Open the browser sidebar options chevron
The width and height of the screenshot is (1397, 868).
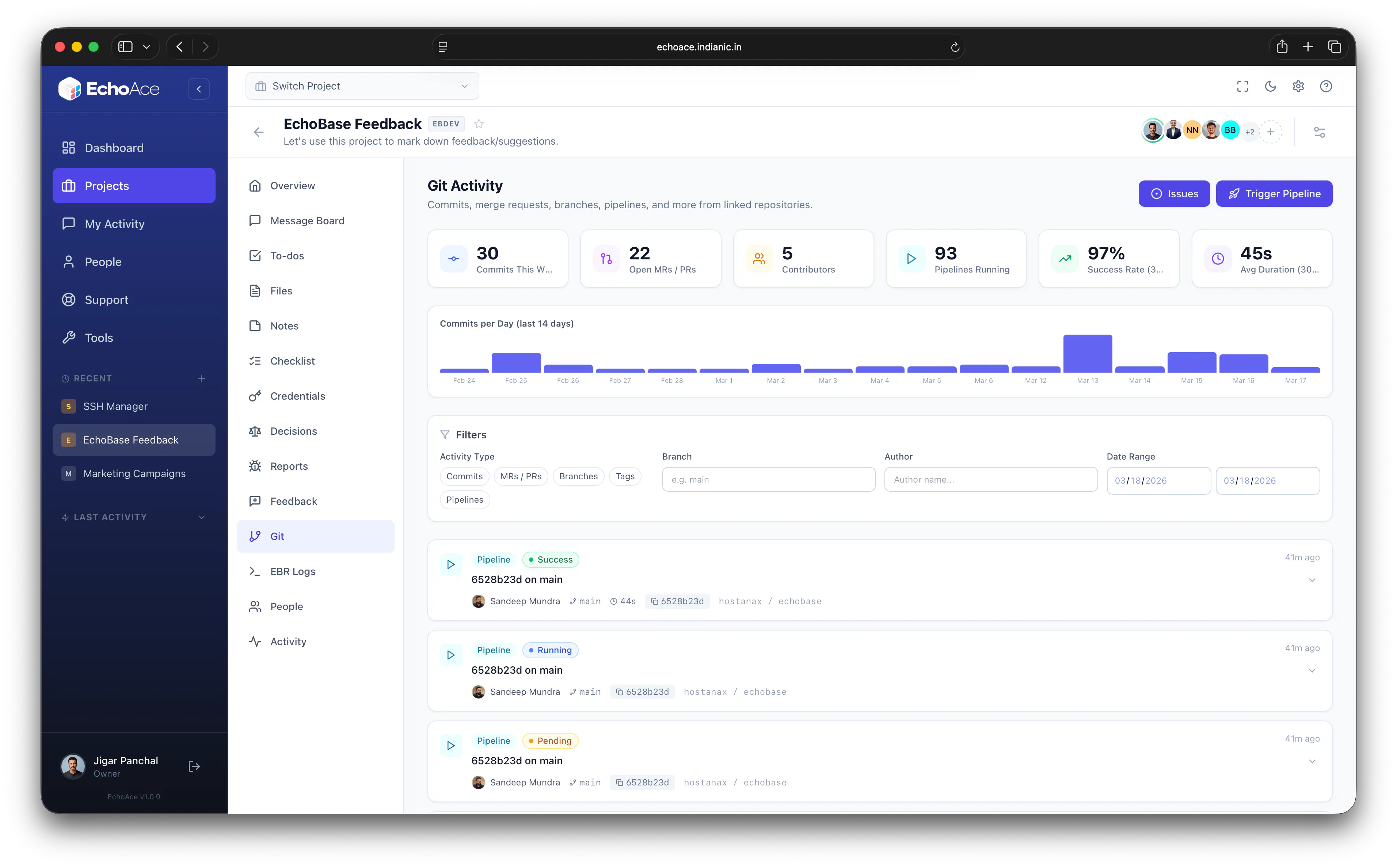tap(146, 47)
